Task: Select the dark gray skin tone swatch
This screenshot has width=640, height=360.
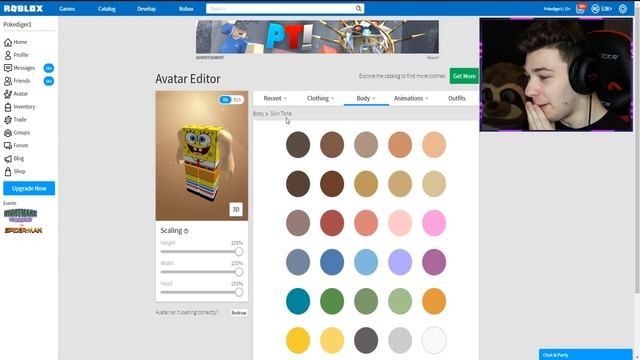Action: [x=366, y=340]
